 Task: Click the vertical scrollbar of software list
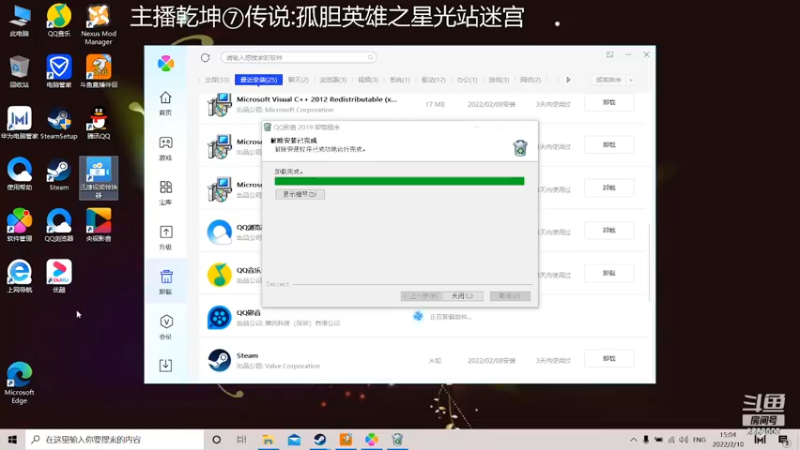pyautogui.click(x=649, y=263)
